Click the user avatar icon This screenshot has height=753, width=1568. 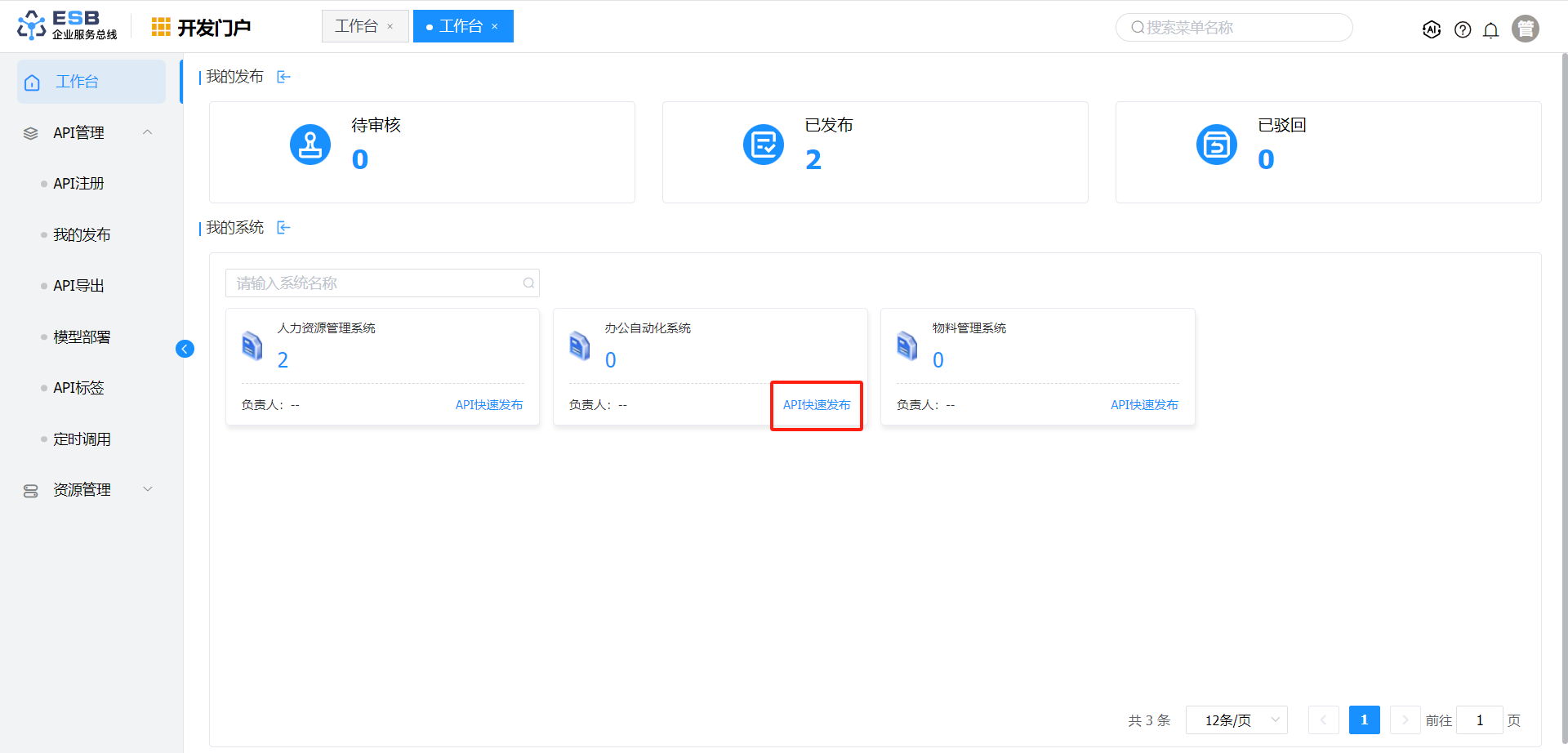coord(1525,29)
